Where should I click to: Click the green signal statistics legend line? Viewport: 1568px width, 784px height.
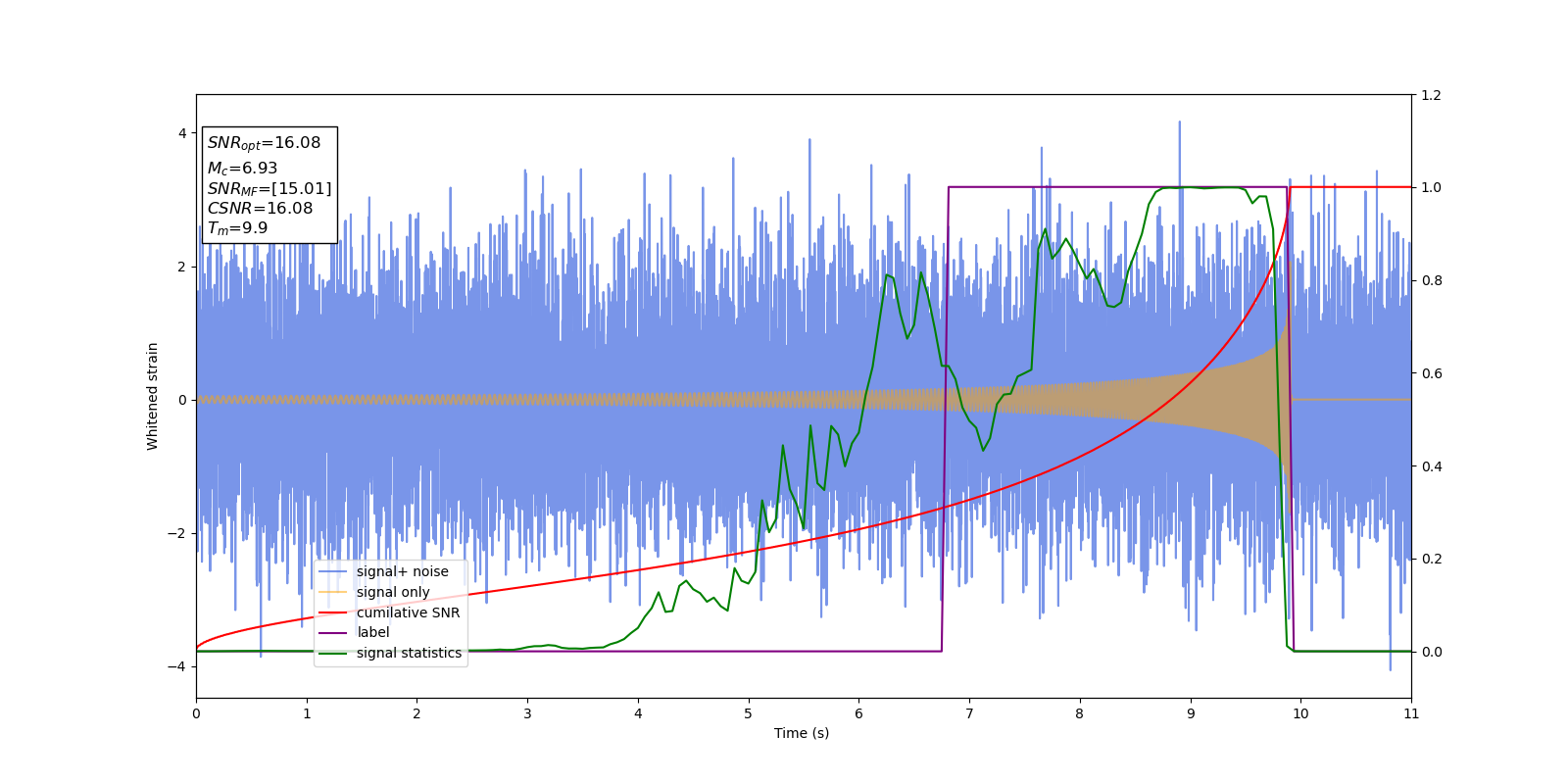pos(333,653)
